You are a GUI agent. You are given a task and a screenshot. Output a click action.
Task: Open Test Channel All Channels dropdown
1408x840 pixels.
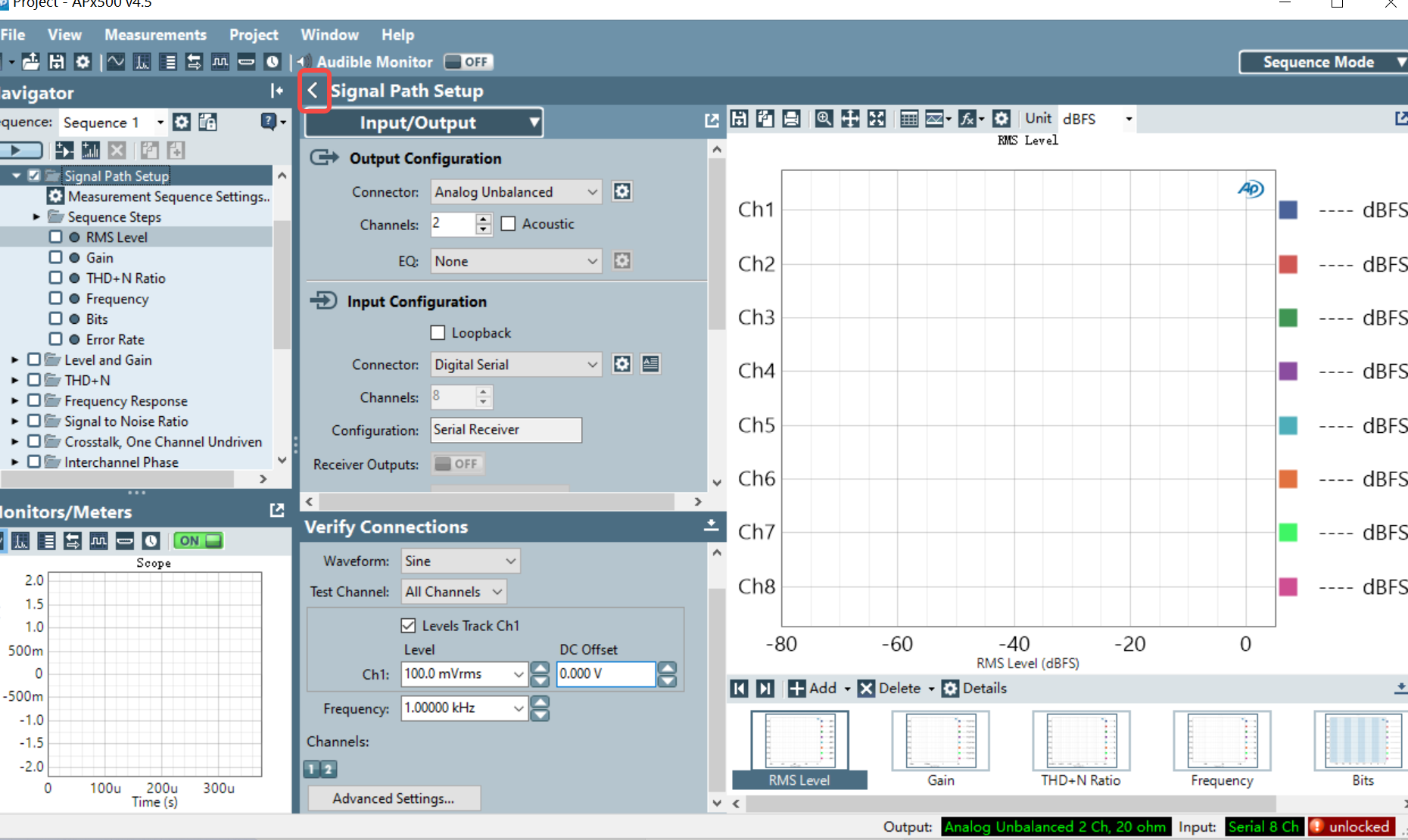[x=453, y=592]
